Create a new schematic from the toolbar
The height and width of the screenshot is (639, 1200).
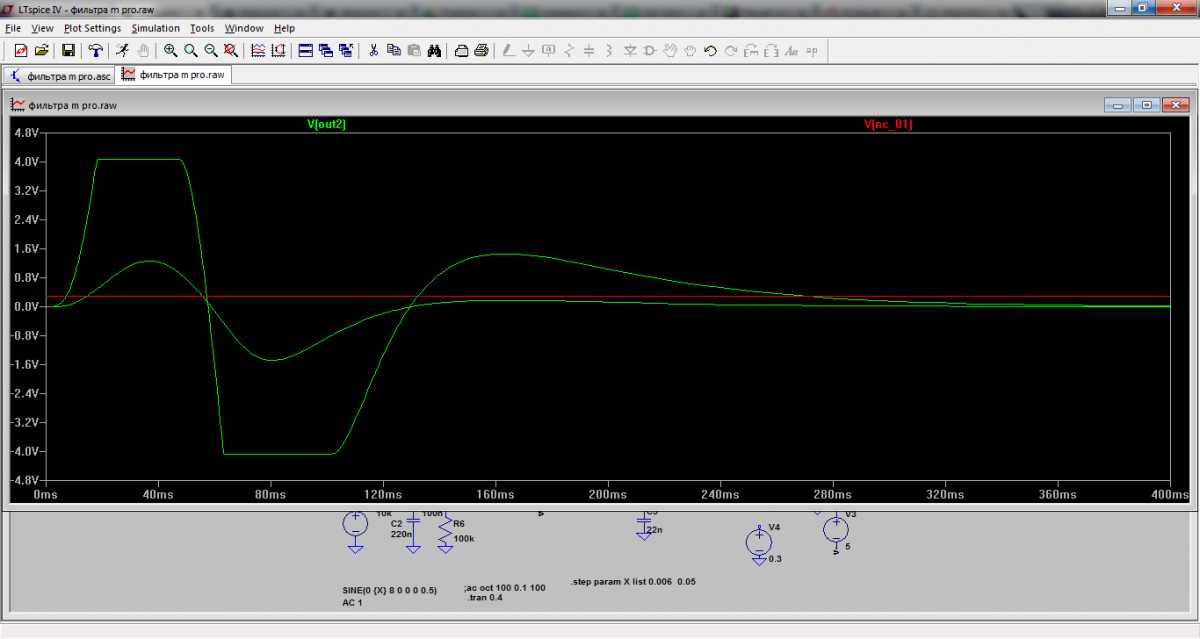point(21,50)
